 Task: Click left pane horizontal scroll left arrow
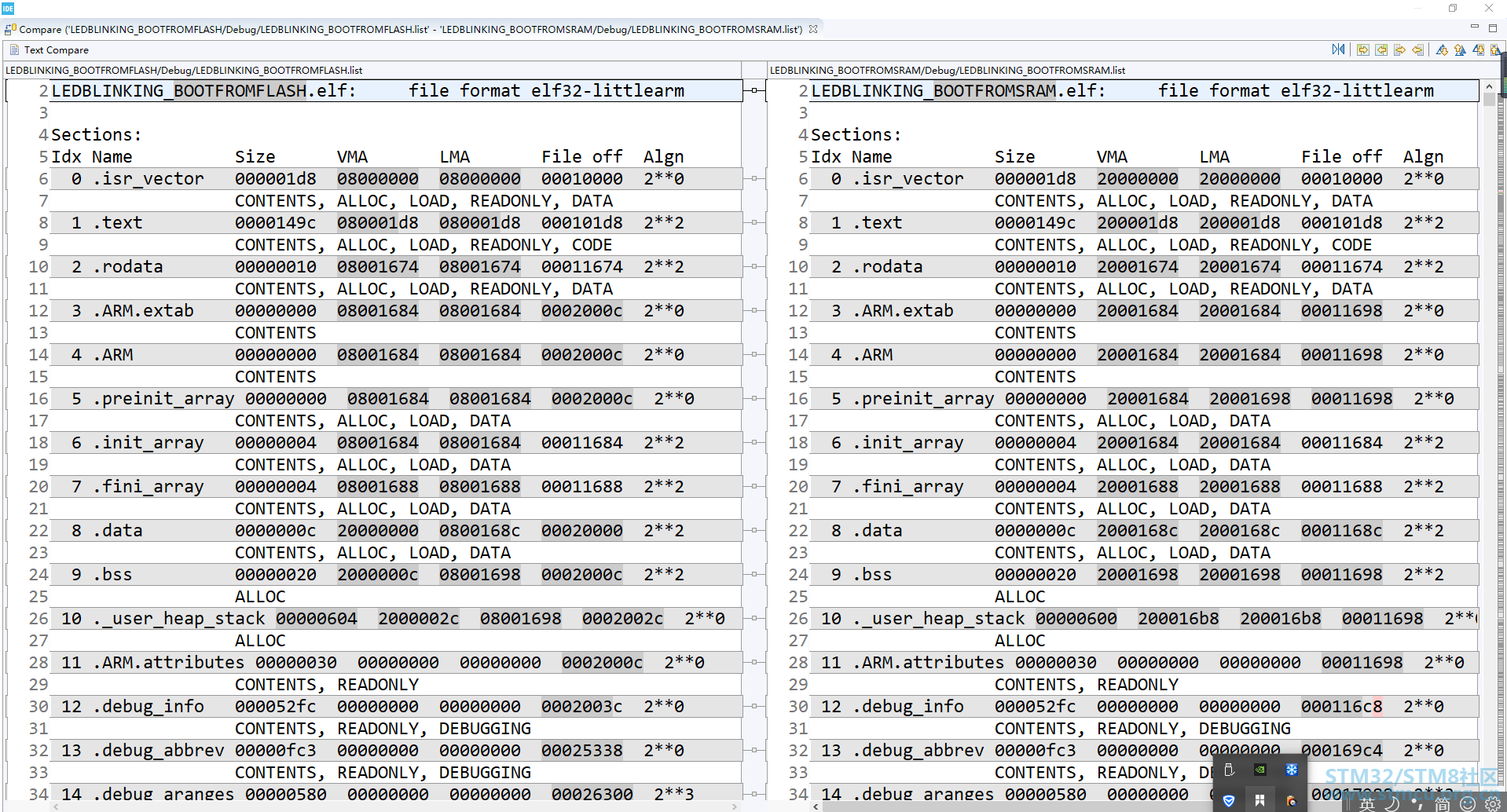click(55, 807)
